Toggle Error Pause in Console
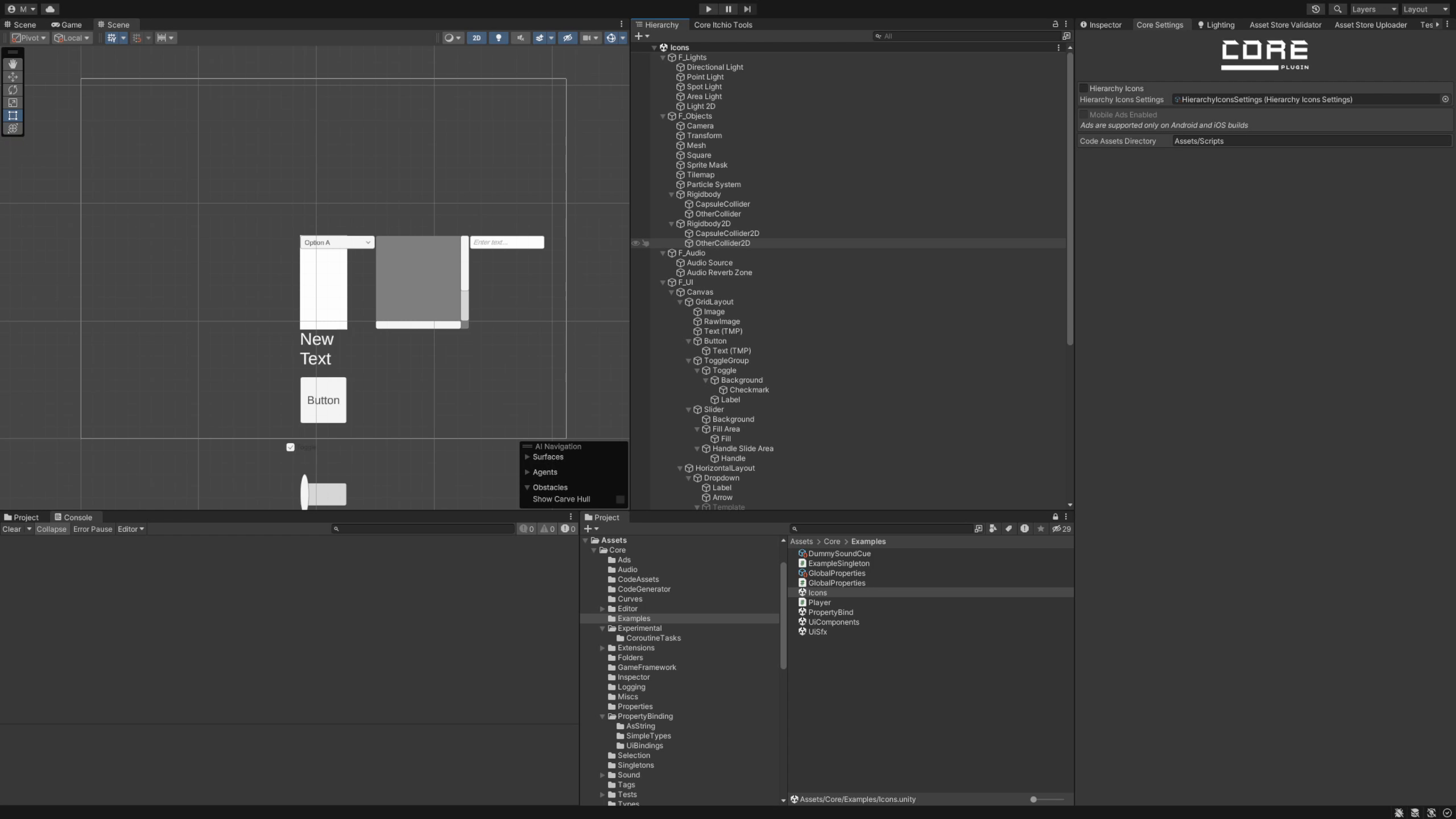The height and width of the screenshot is (819, 1456). point(93,529)
